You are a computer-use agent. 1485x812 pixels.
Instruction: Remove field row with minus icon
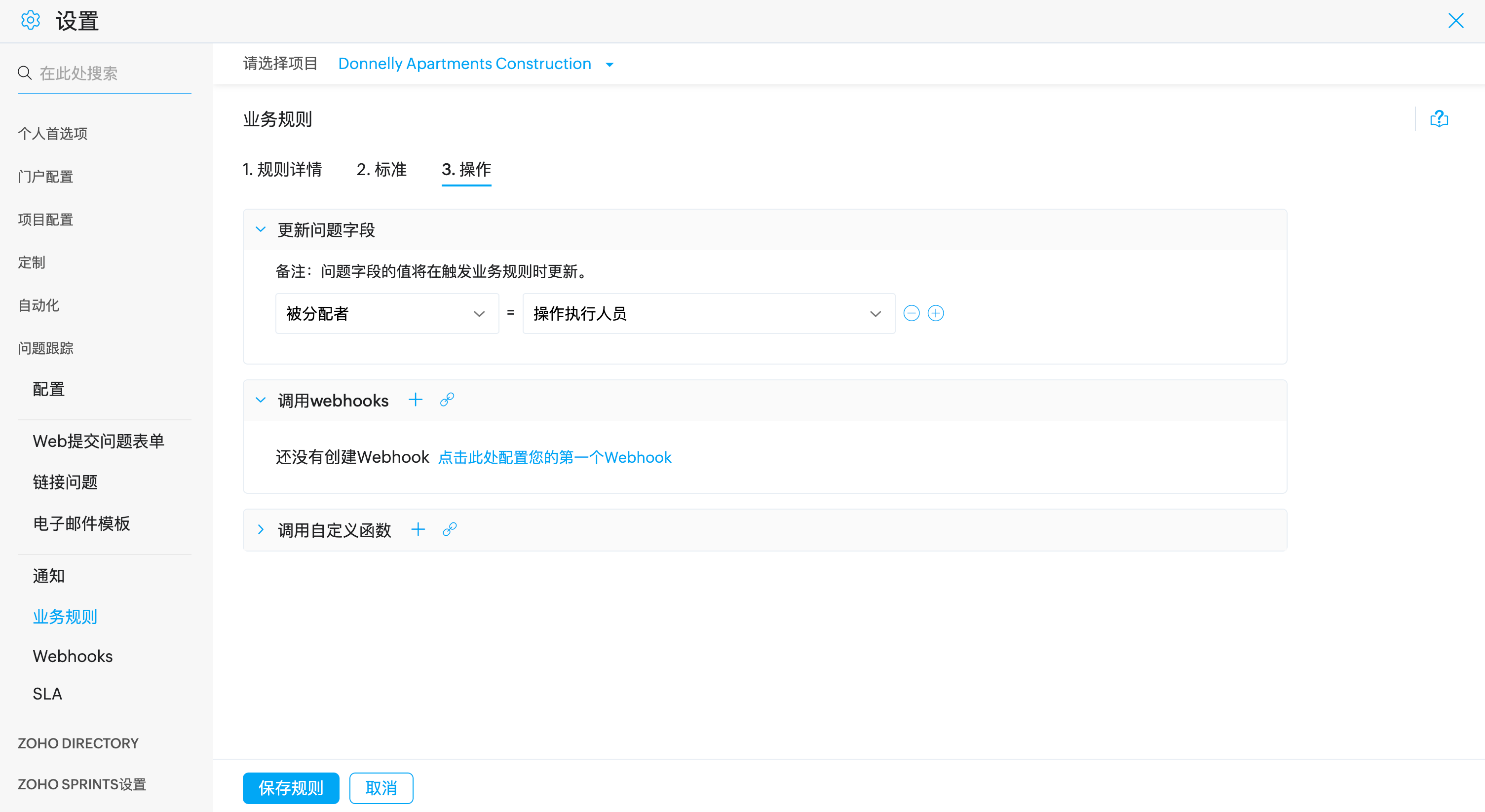pyautogui.click(x=911, y=314)
